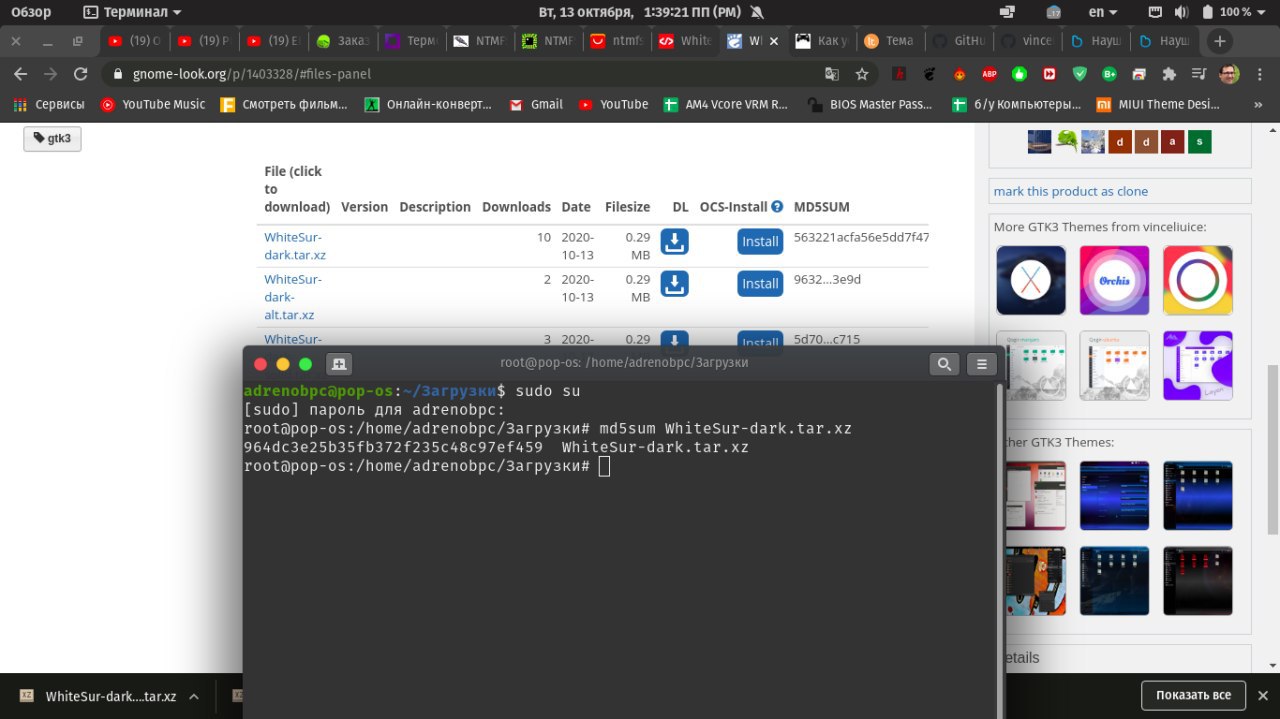Click the MD5SUM column header
This screenshot has width=1280, height=719.
[x=822, y=207]
